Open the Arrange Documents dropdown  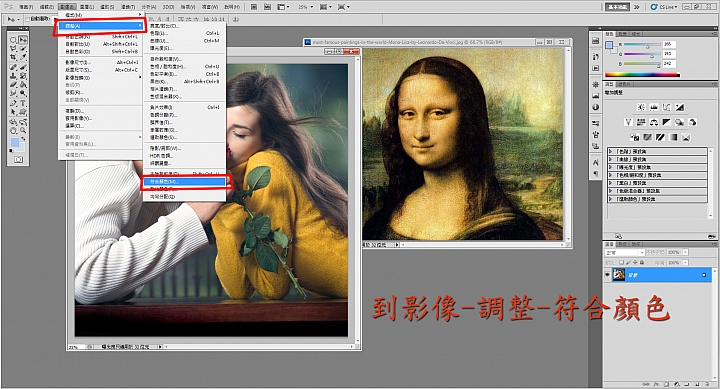[283, 7]
